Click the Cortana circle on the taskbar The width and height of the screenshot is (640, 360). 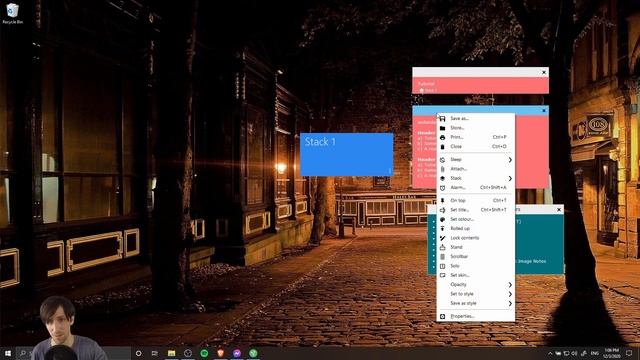coord(138,353)
